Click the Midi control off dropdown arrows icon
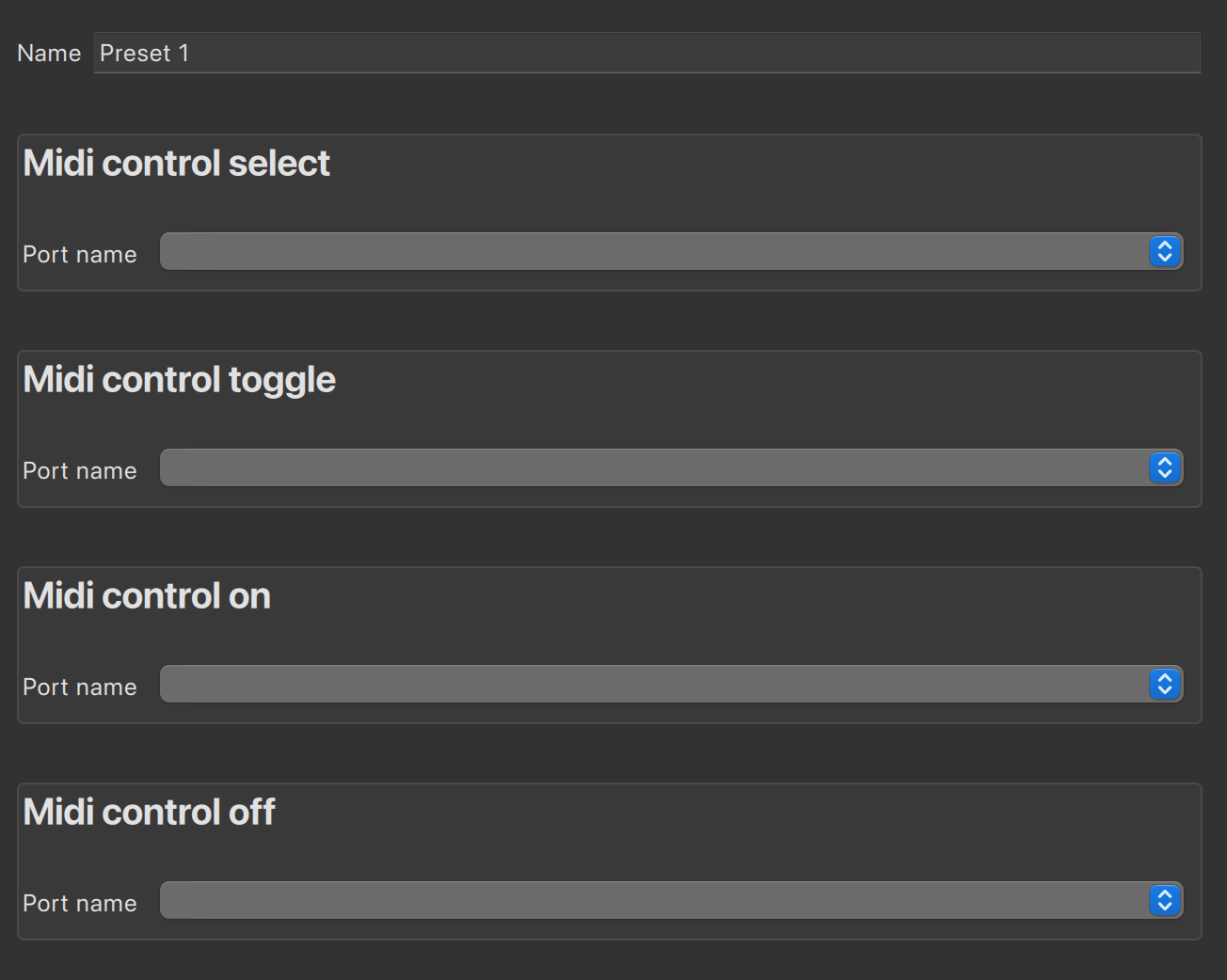1227x980 pixels. 1165,900
